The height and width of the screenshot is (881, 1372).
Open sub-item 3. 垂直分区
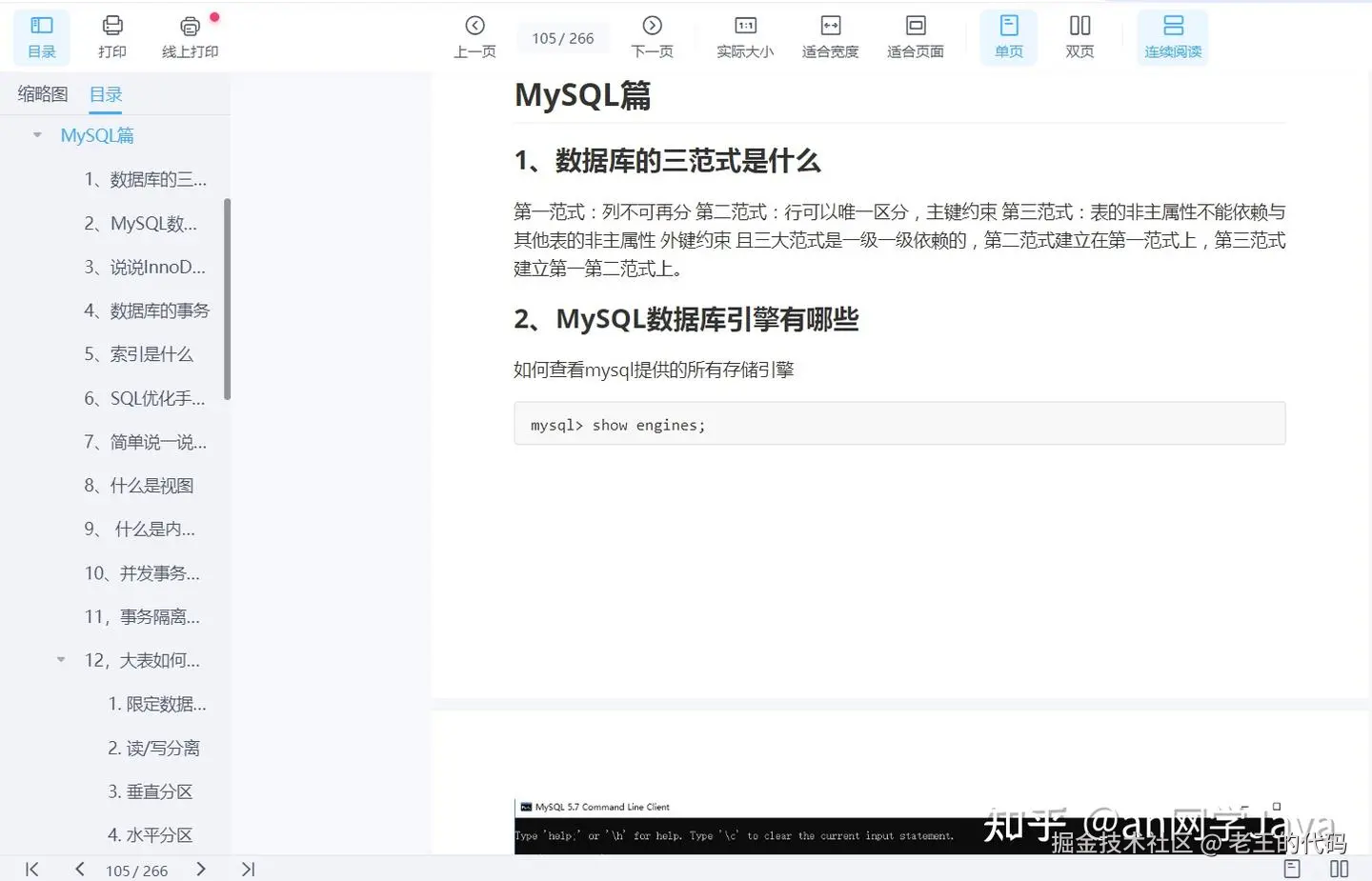150,791
